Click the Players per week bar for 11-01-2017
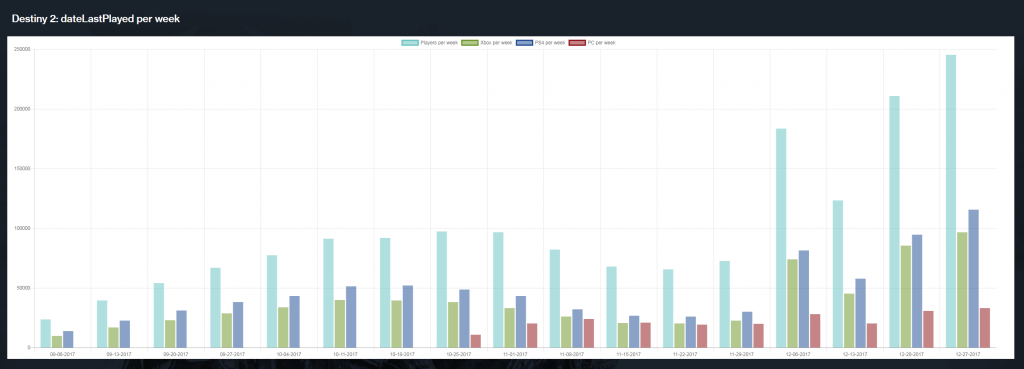Viewport: 1024px width, 369px height. point(498,290)
